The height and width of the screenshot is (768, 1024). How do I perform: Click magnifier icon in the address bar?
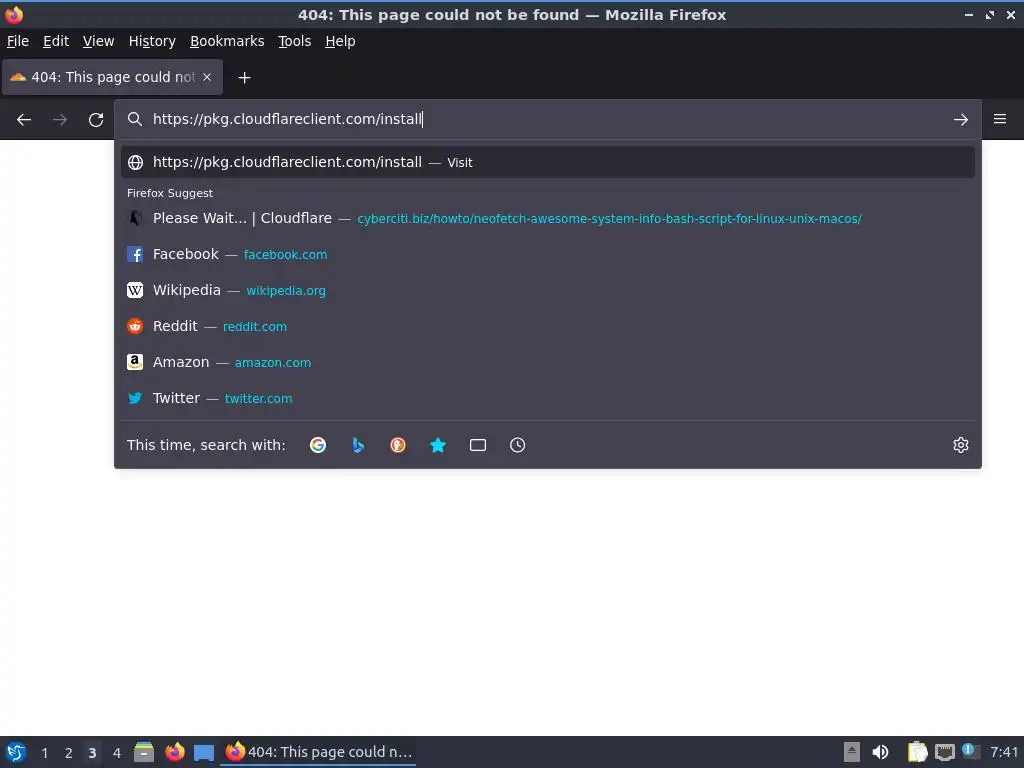tap(135, 119)
